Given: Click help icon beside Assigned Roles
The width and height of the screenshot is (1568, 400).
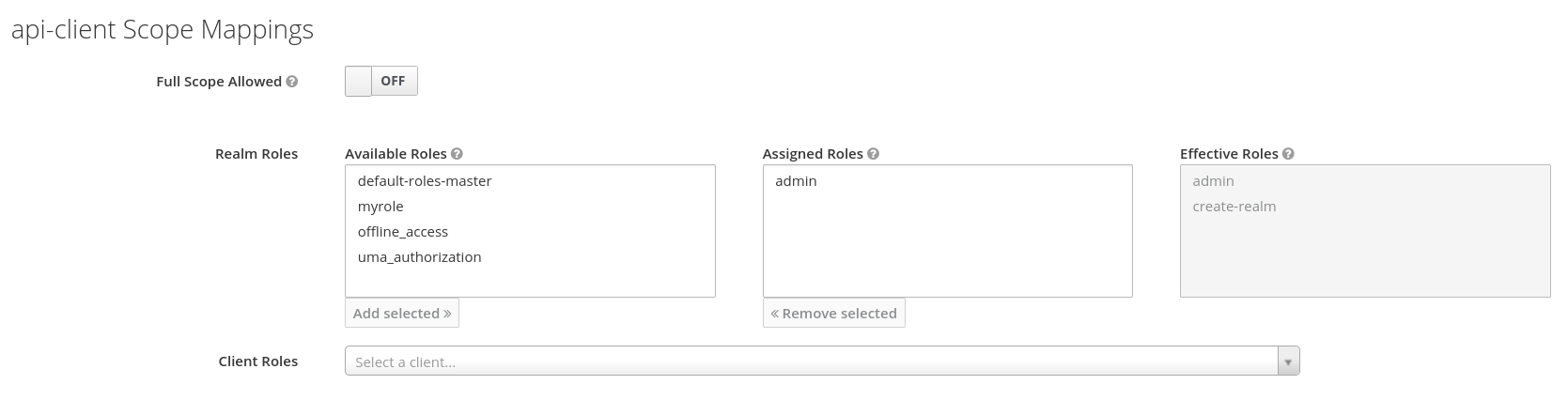Looking at the screenshot, I should click(x=874, y=154).
